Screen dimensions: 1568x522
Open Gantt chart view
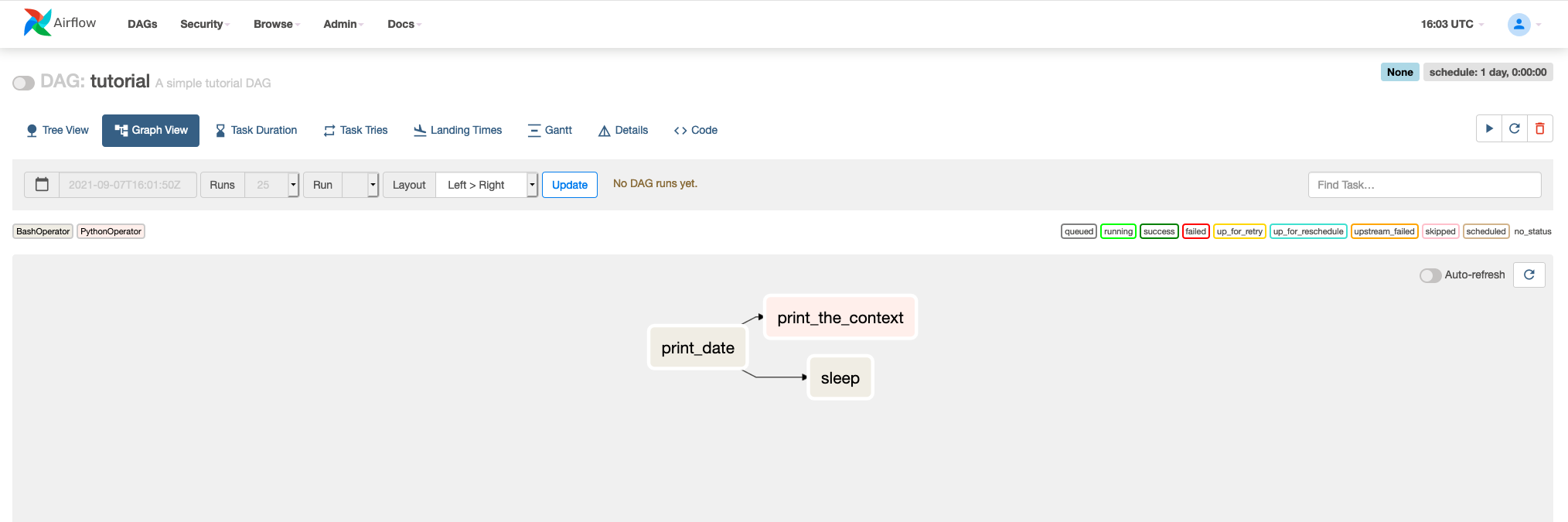(x=550, y=130)
